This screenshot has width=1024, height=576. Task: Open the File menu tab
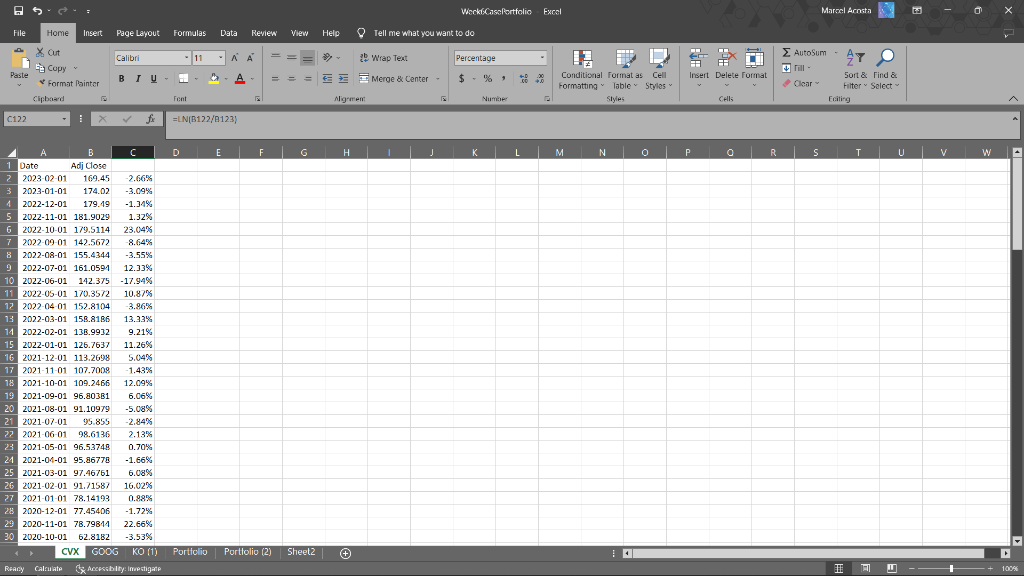(19, 33)
